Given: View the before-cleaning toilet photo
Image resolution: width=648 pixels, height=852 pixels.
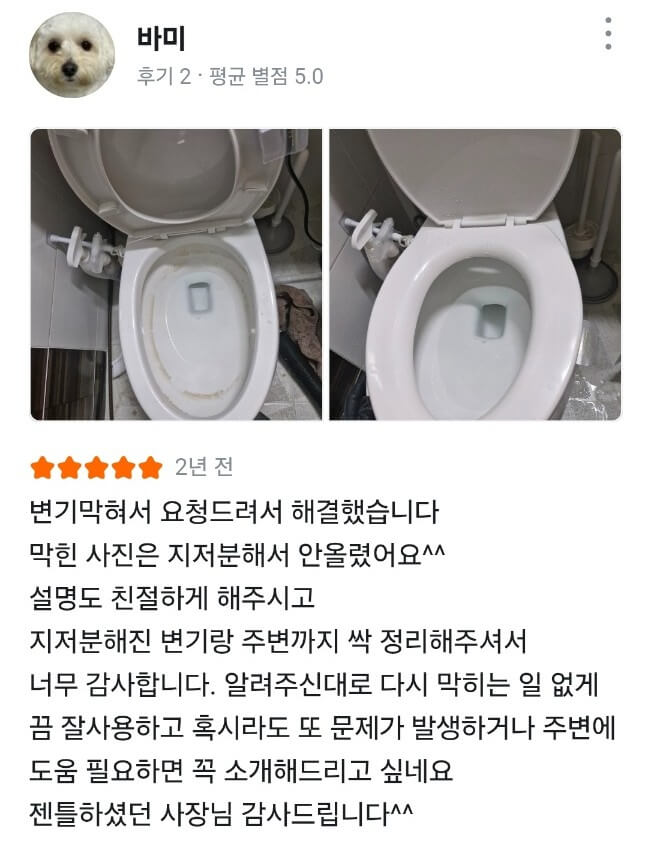Looking at the screenshot, I should (x=176, y=274).
